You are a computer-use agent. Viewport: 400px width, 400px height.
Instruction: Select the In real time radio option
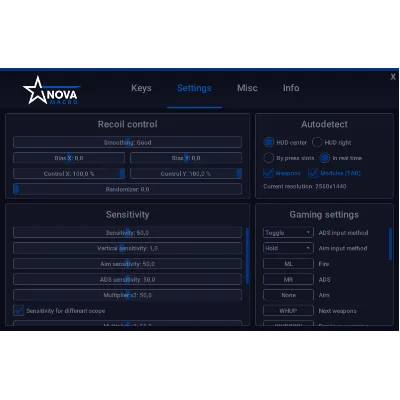click(324, 158)
